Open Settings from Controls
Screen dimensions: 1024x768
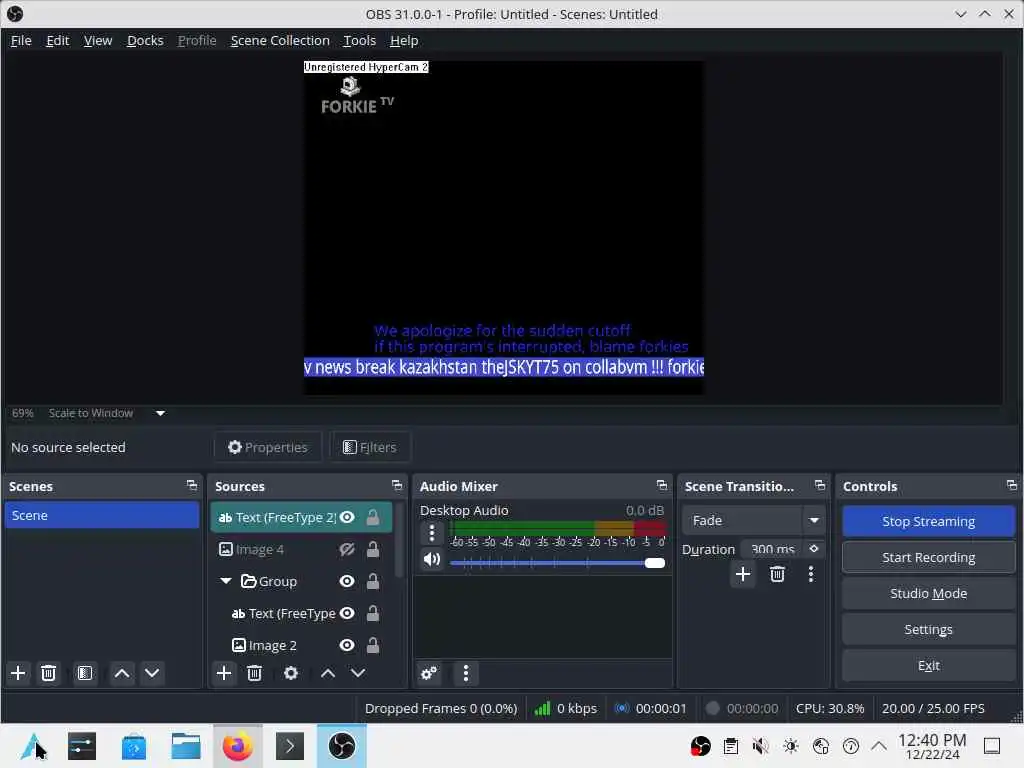click(x=928, y=629)
